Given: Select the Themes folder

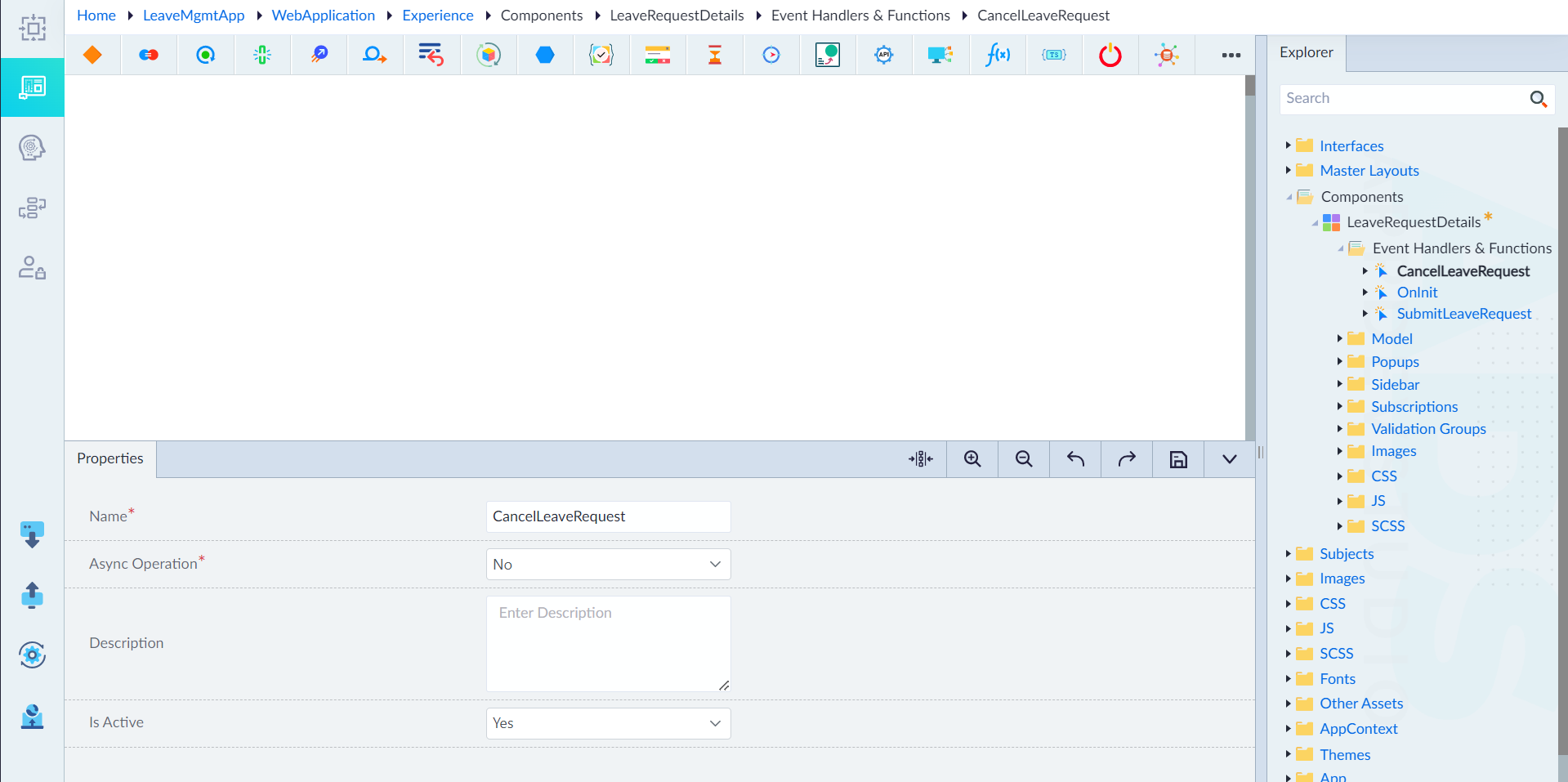Looking at the screenshot, I should tap(1345, 755).
